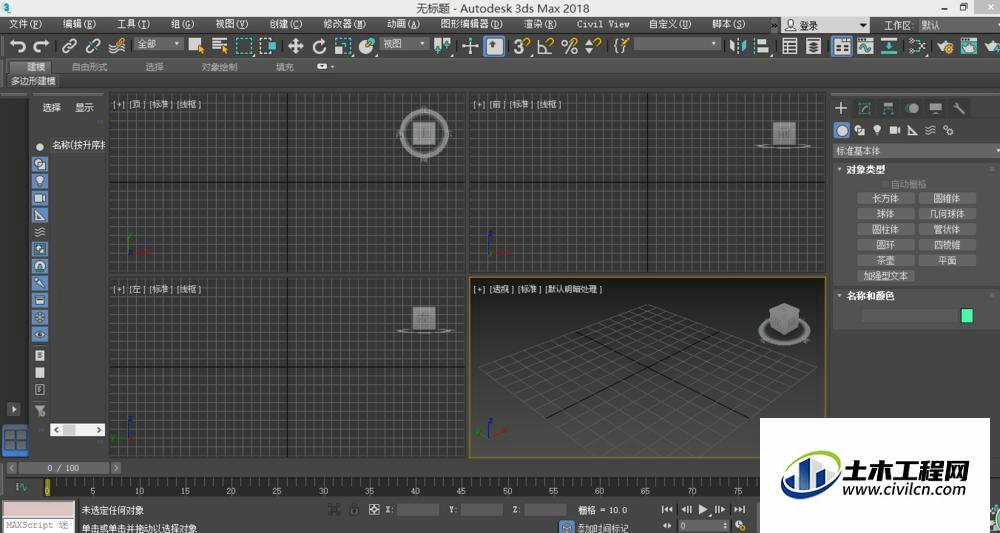Open the 文件(F) menu
The height and width of the screenshot is (533, 1000).
coord(26,24)
